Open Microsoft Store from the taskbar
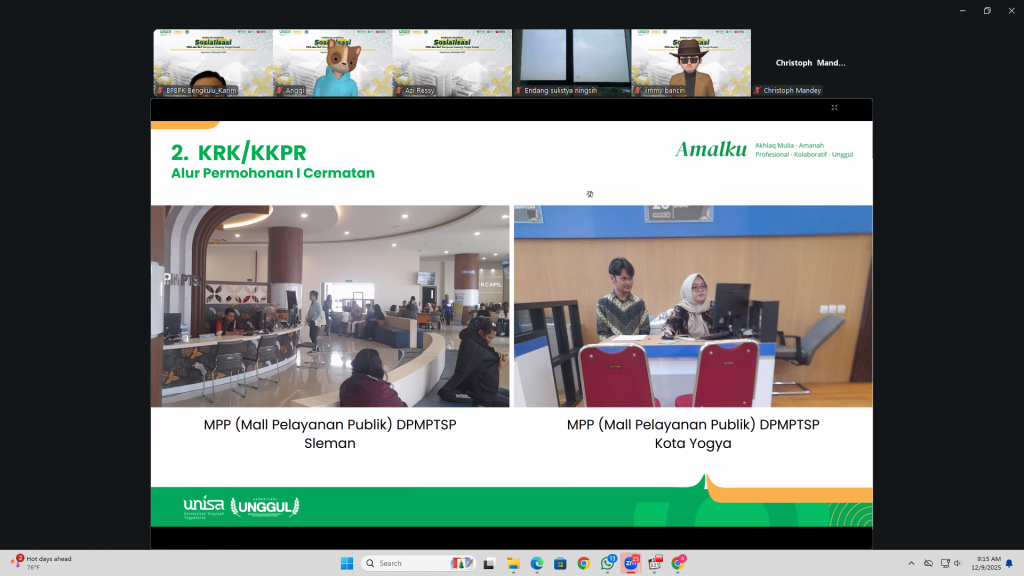The height and width of the screenshot is (576, 1024). (560, 563)
